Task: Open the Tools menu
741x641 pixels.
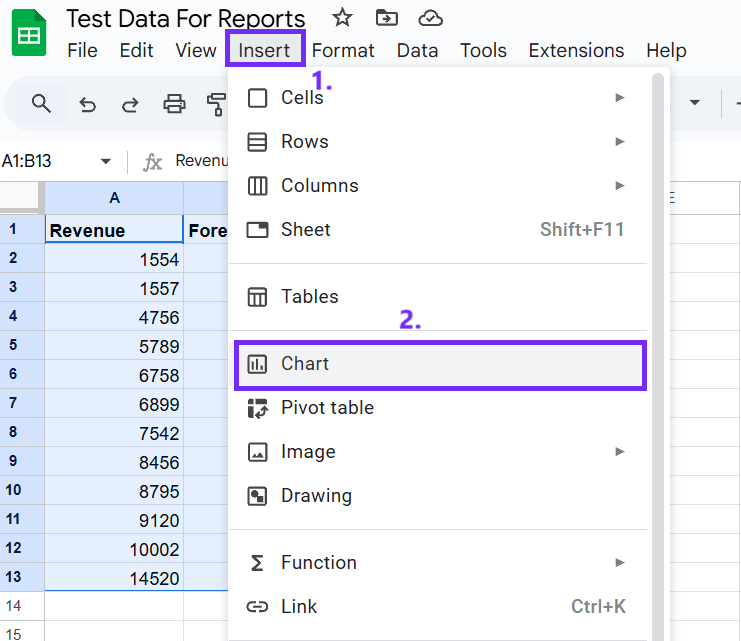Action: pyautogui.click(x=483, y=50)
